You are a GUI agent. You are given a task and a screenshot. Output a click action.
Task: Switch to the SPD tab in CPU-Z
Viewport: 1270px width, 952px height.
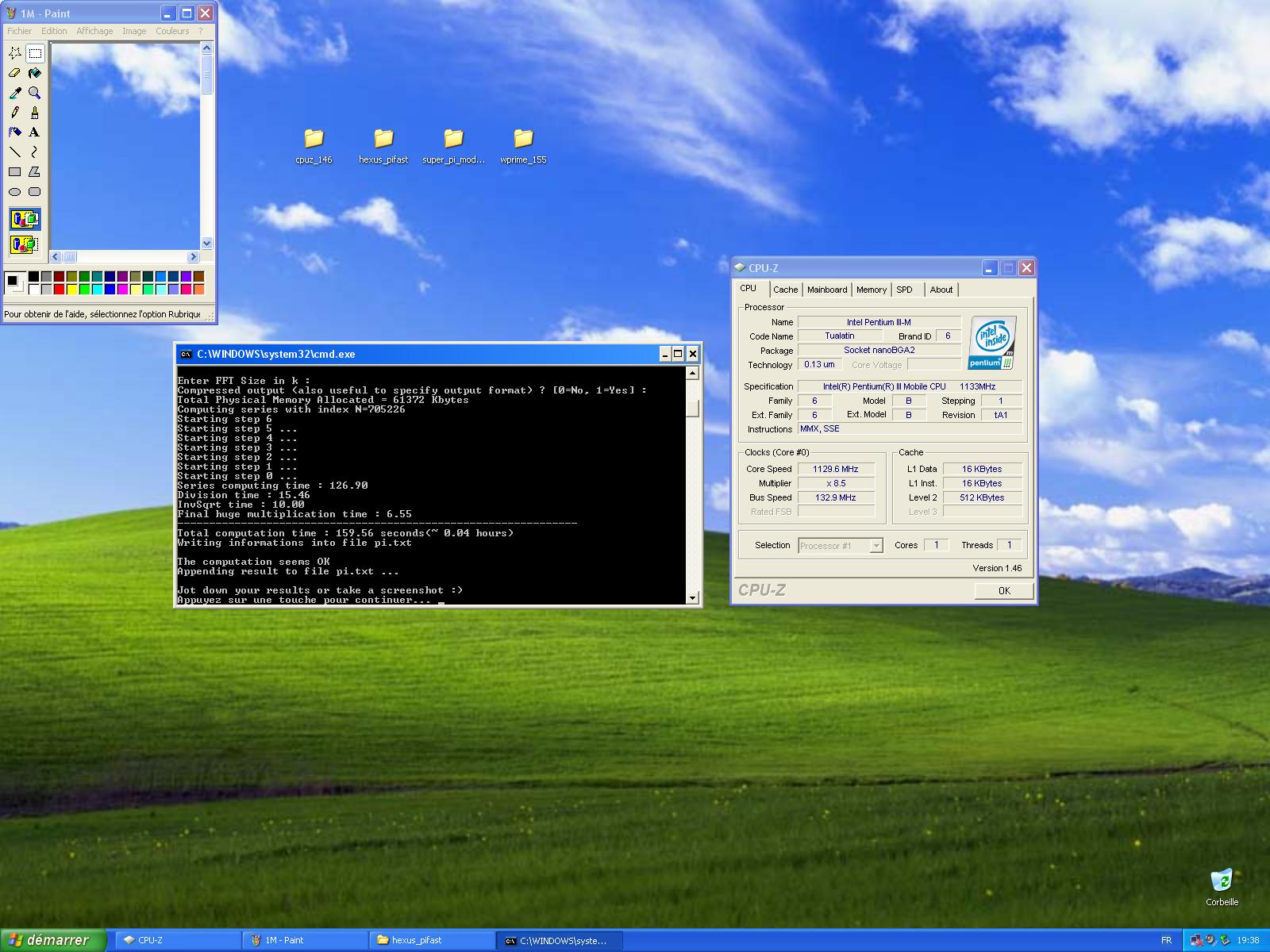[904, 290]
